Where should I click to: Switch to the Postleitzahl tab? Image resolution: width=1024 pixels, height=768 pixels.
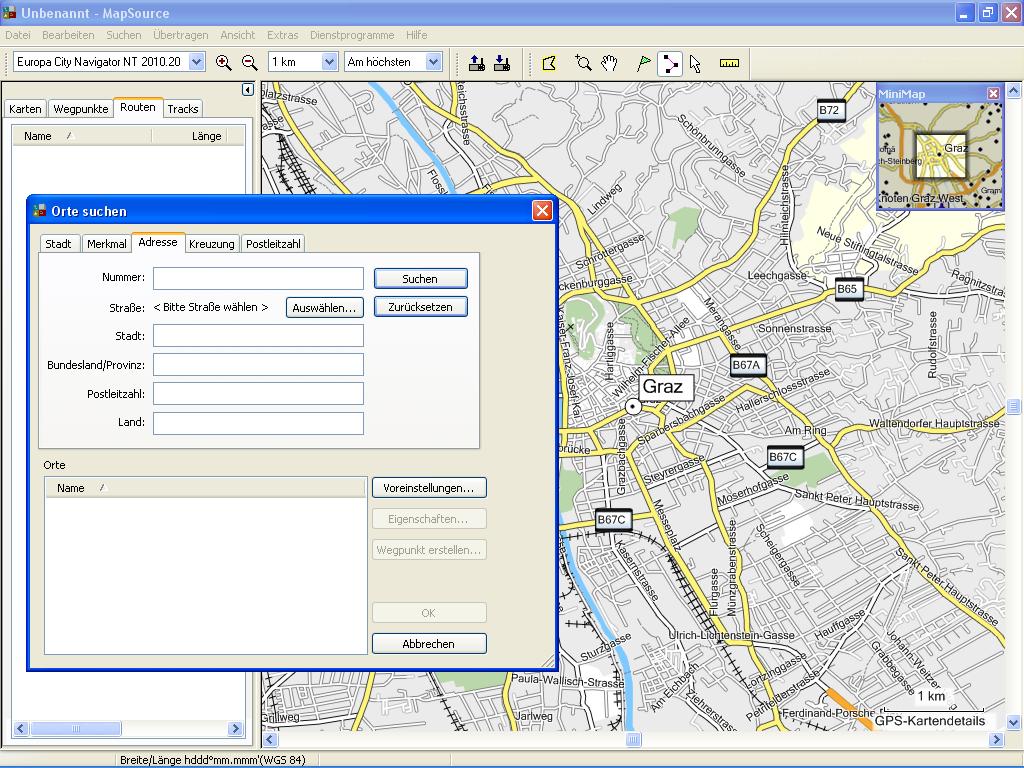click(273, 244)
